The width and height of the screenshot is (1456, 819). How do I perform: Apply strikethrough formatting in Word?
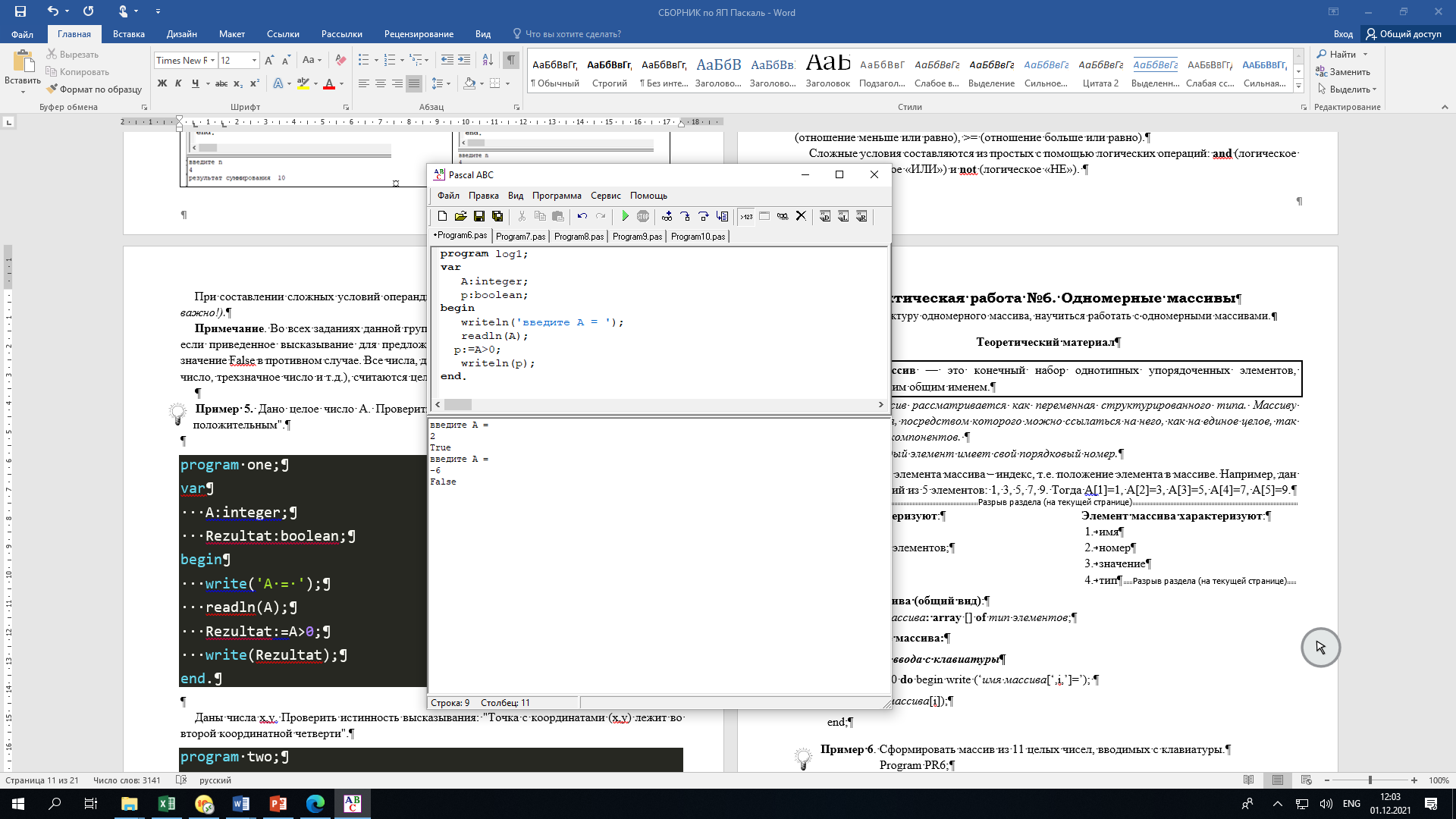click(221, 83)
